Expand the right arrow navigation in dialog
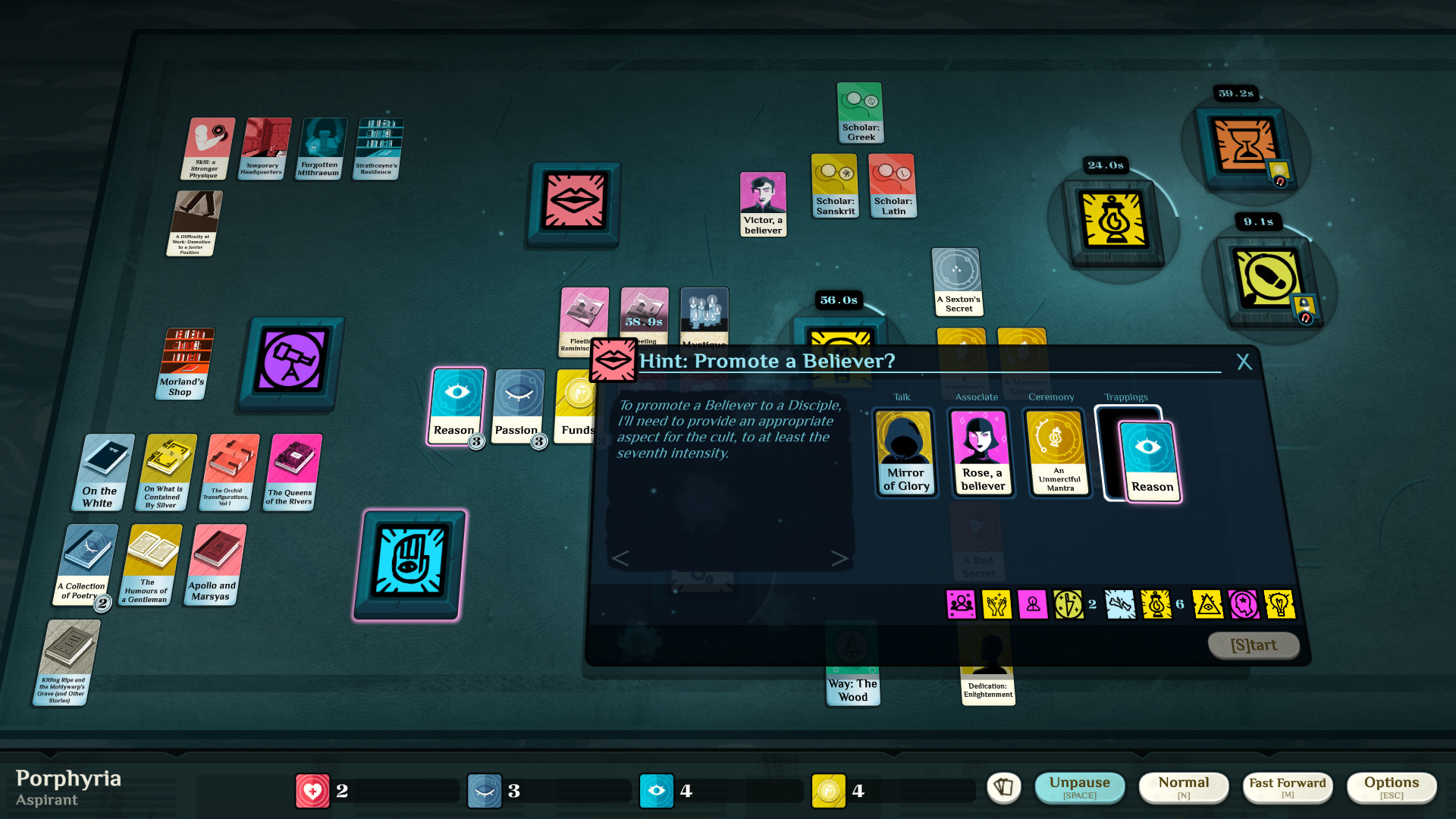The height and width of the screenshot is (819, 1456). pyautogui.click(x=842, y=558)
